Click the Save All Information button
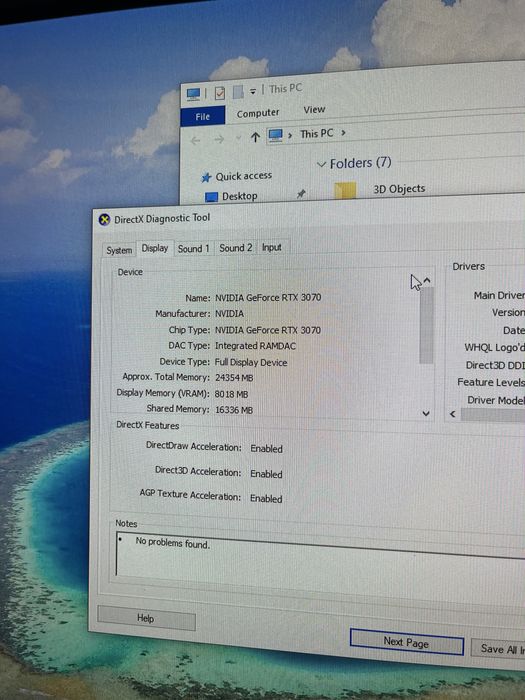This screenshot has height=700, width=525. 498,649
